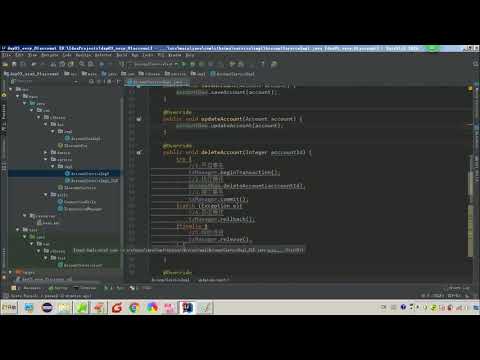The height and width of the screenshot is (360, 480).
Task: Click the yellow inspection indicator
Action: [470, 88]
